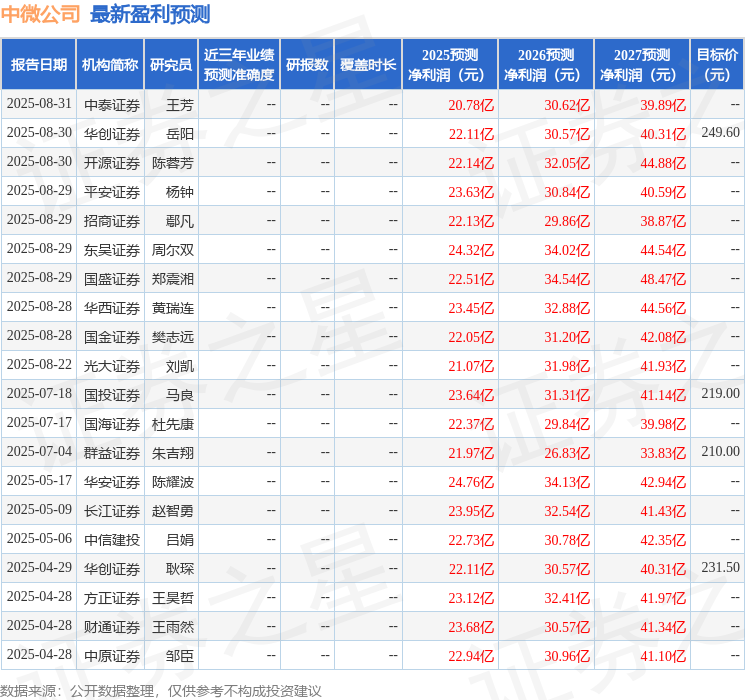Screen dimensions: 745x700
Task: Select the 长江证券 institution cell
Action: coord(112,511)
